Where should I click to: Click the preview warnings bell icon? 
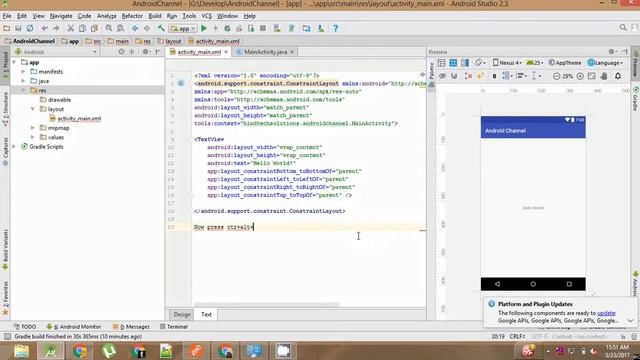pyautogui.click(x=618, y=76)
